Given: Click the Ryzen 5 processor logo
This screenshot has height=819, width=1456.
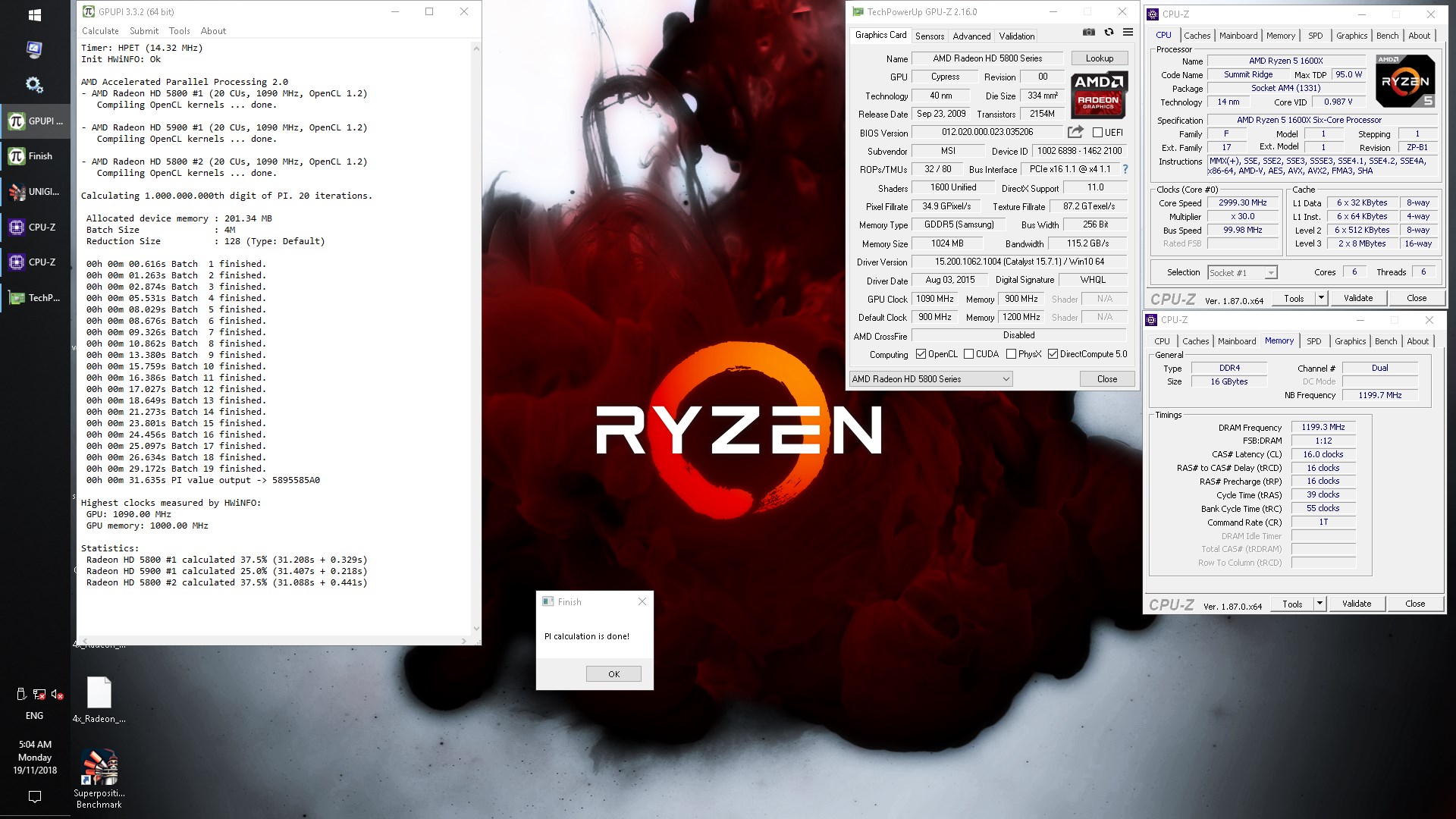Looking at the screenshot, I should pyautogui.click(x=1404, y=80).
